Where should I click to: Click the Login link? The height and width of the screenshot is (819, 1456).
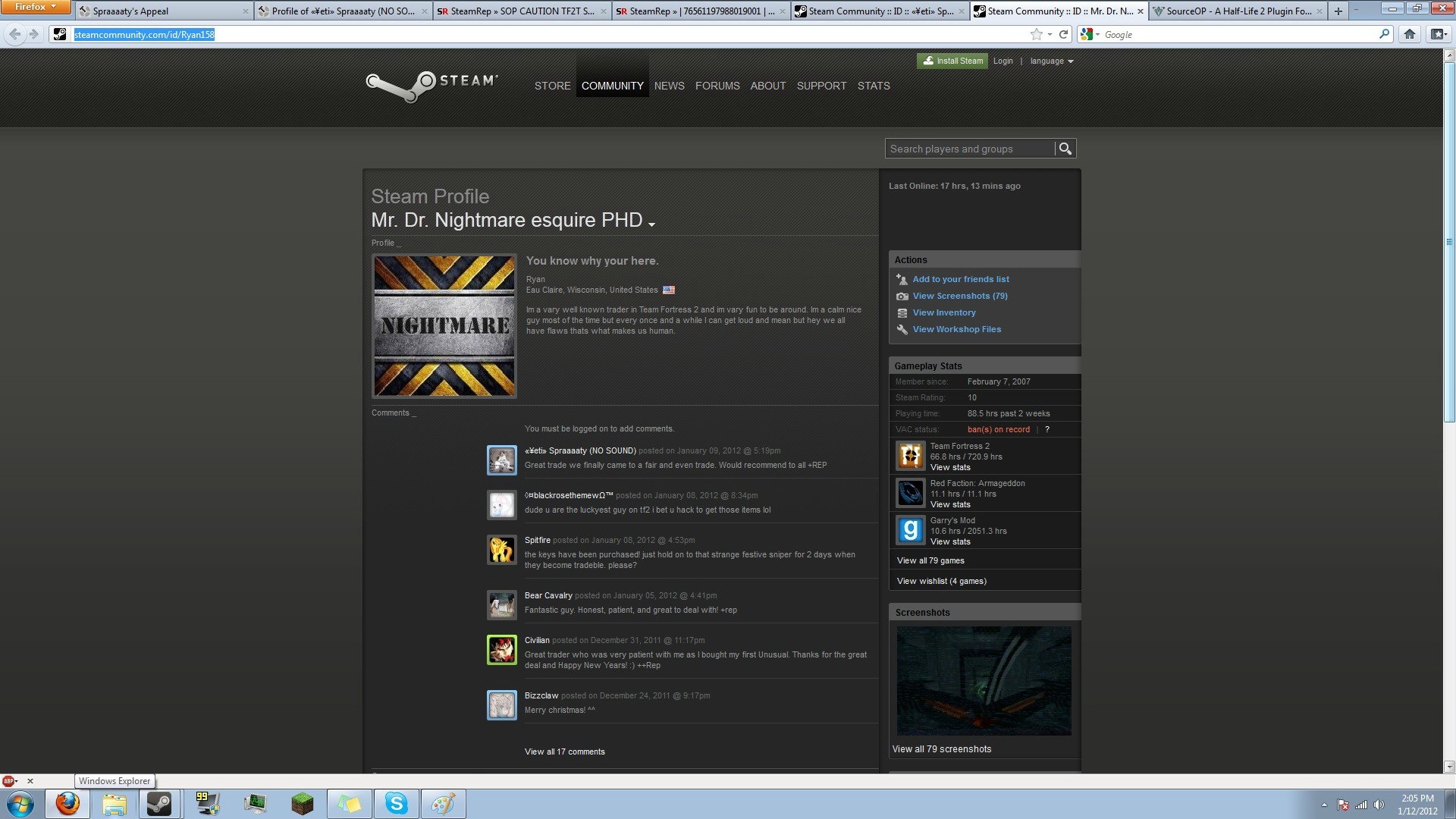coord(1003,61)
